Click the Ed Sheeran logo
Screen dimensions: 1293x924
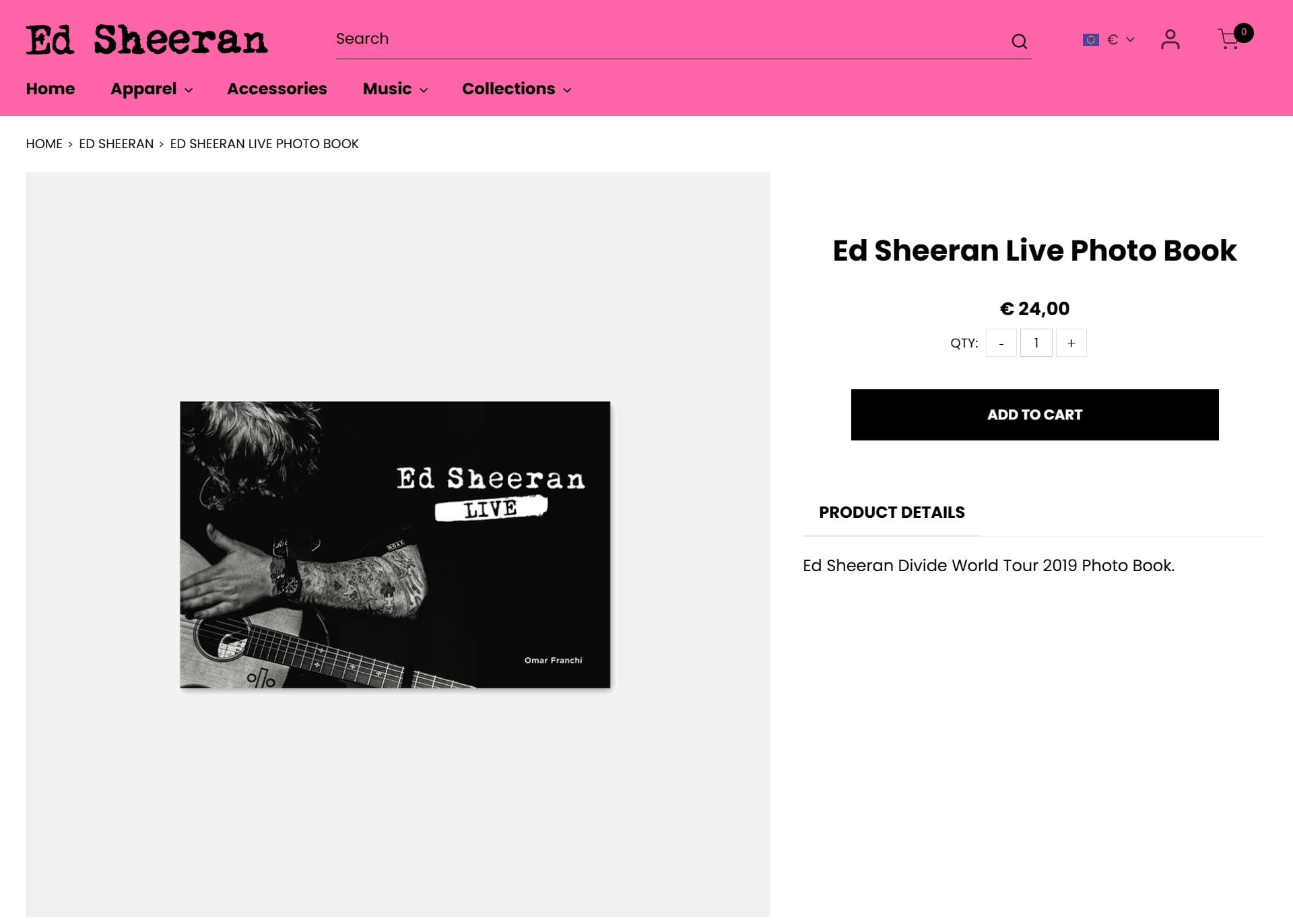(147, 40)
